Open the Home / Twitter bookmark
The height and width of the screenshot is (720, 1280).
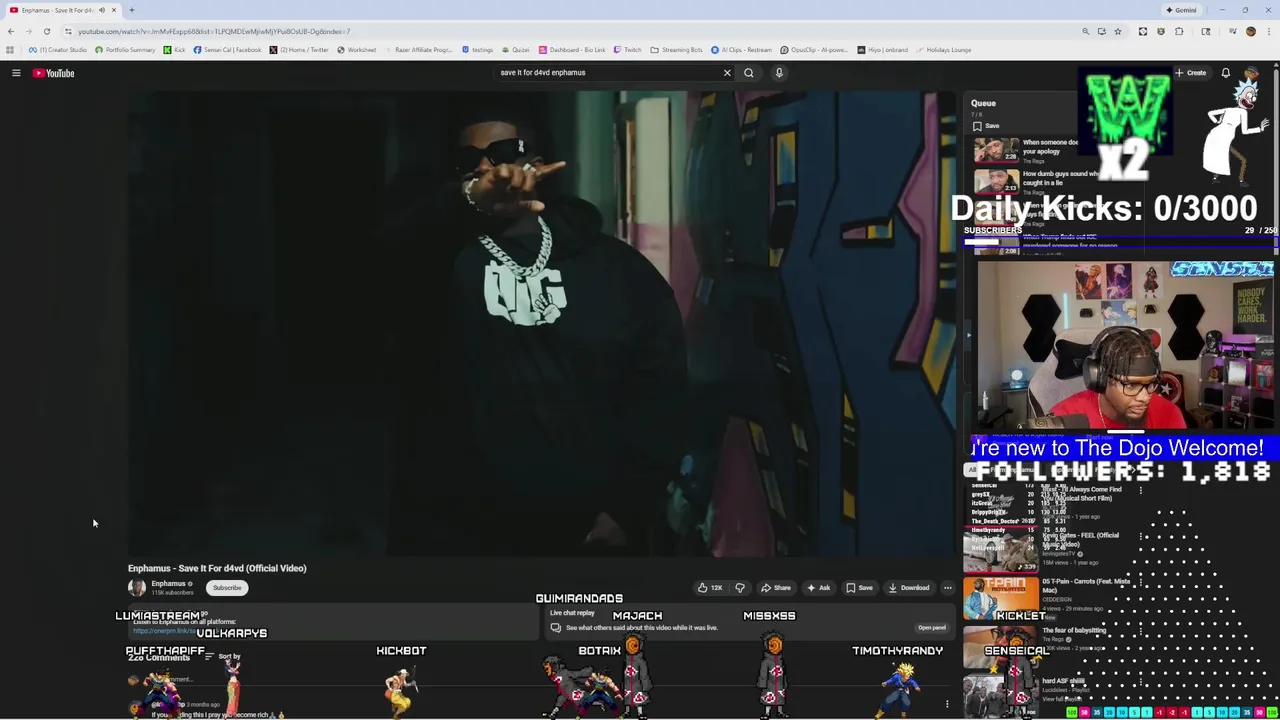(x=299, y=50)
